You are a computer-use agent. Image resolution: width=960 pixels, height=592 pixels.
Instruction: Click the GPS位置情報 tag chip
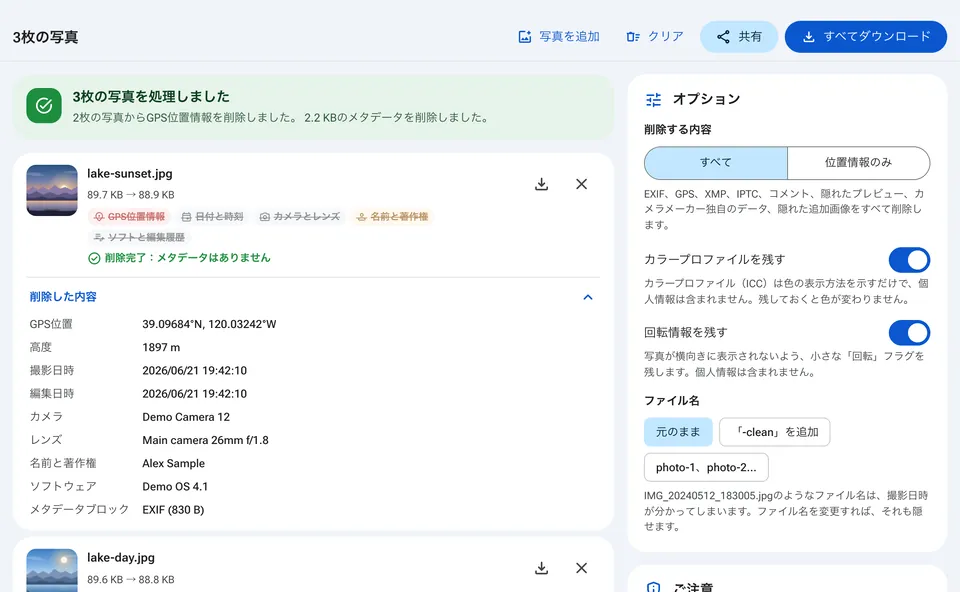(x=129, y=217)
